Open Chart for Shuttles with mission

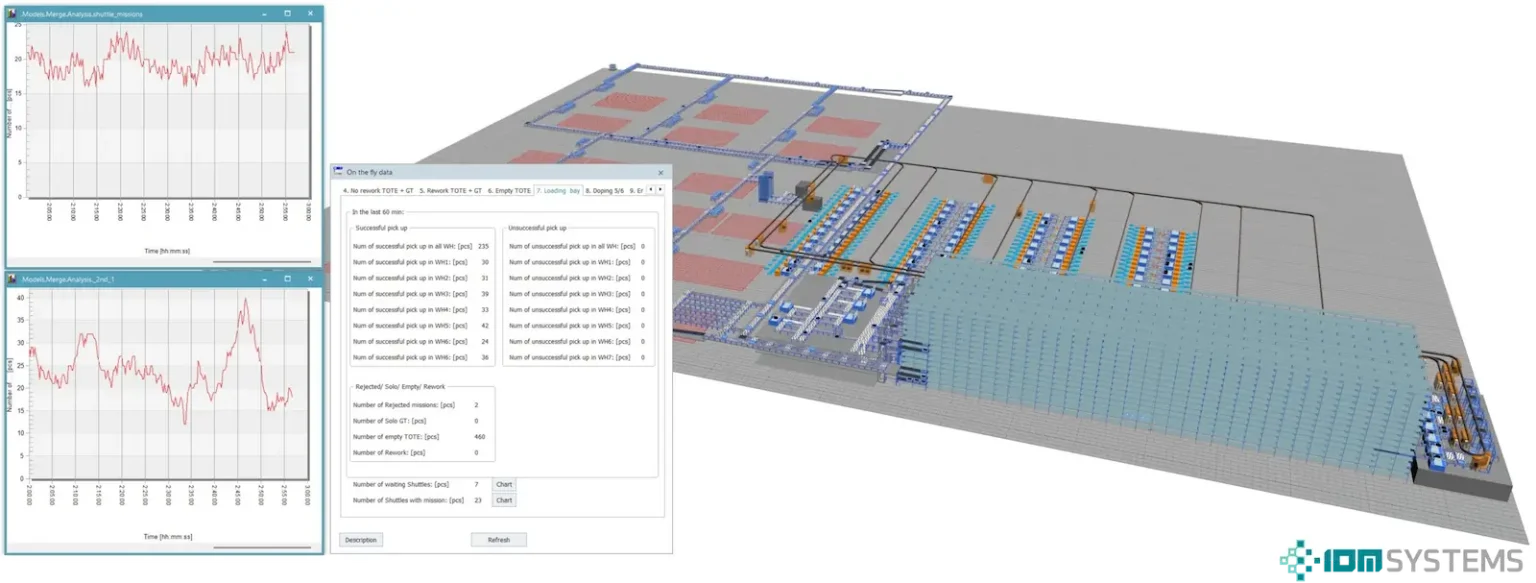[504, 500]
